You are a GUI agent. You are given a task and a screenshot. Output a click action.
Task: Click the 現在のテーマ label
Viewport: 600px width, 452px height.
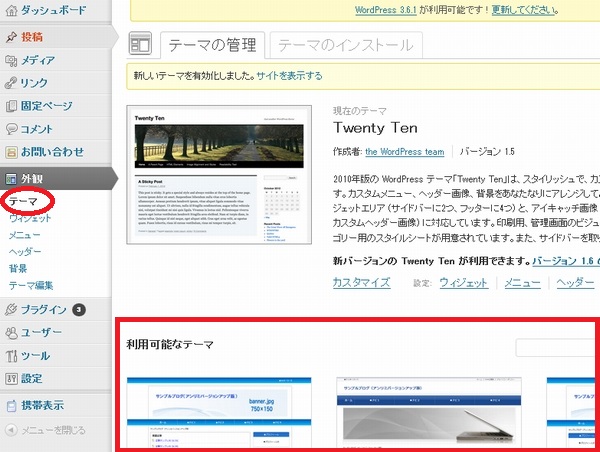click(x=360, y=111)
